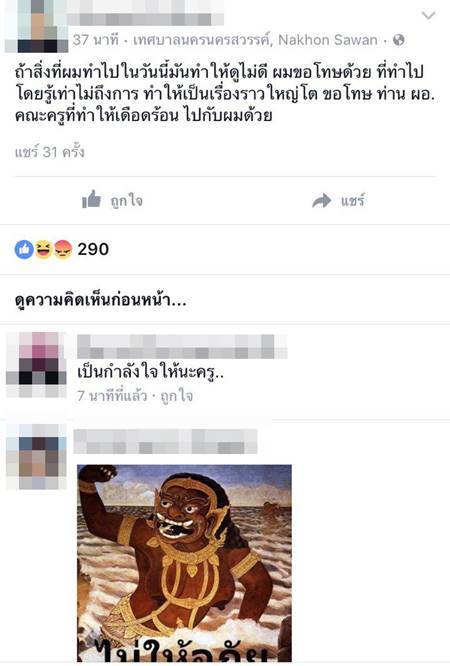Click the share arrow icon
450x666 pixels.
tap(321, 200)
